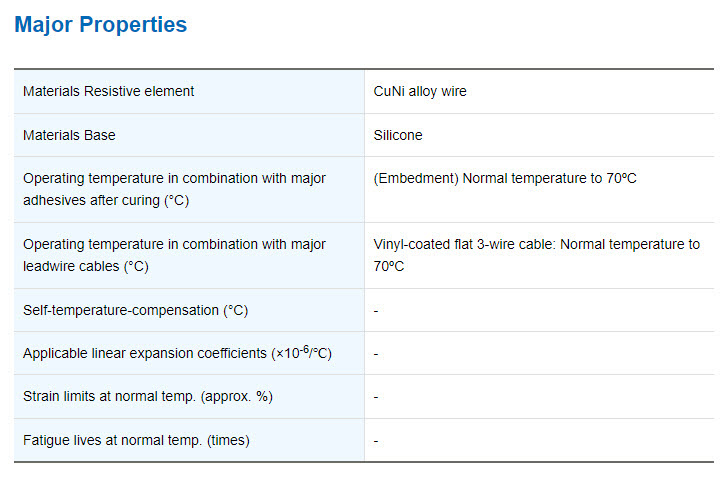The image size is (724, 478).
Task: Click the dash value for linear expansion coefficients
Action: 376,354
